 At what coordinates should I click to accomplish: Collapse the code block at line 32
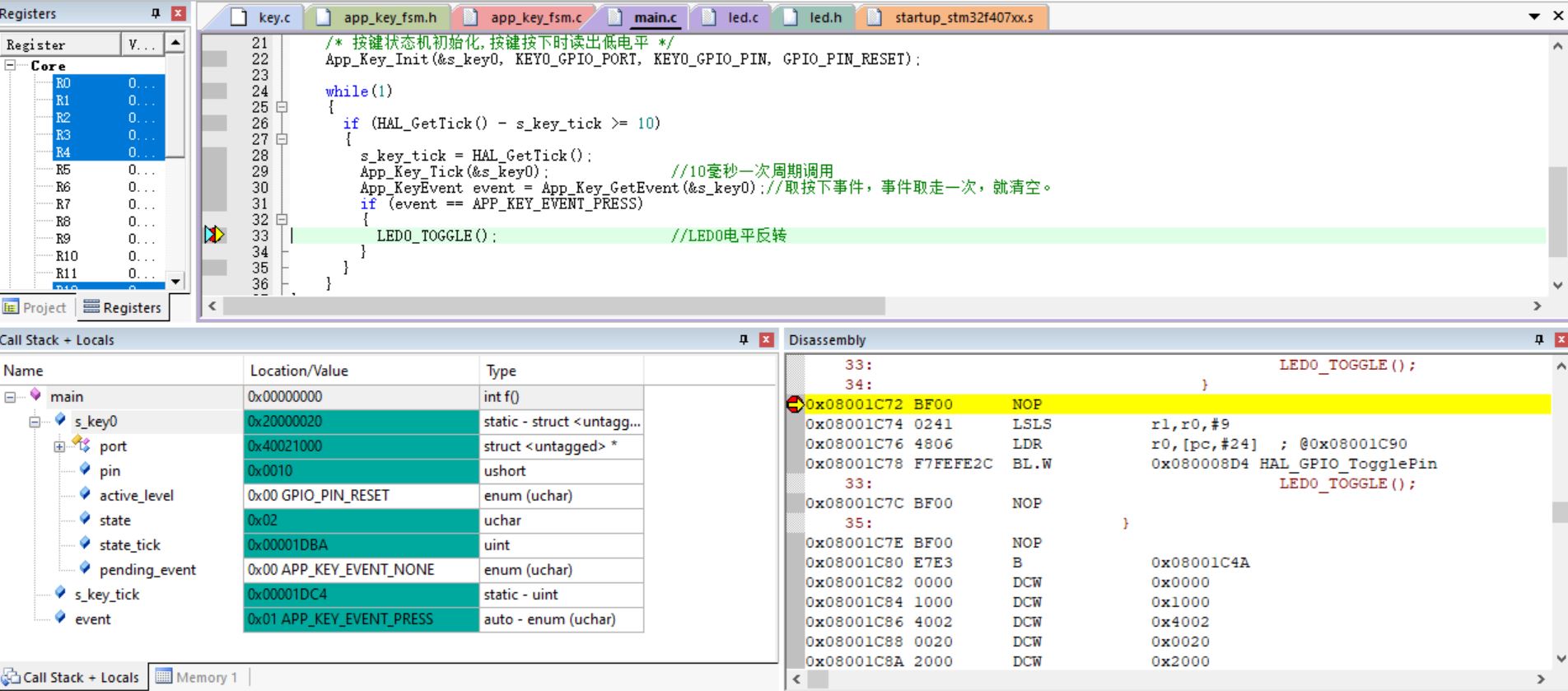coord(282,220)
